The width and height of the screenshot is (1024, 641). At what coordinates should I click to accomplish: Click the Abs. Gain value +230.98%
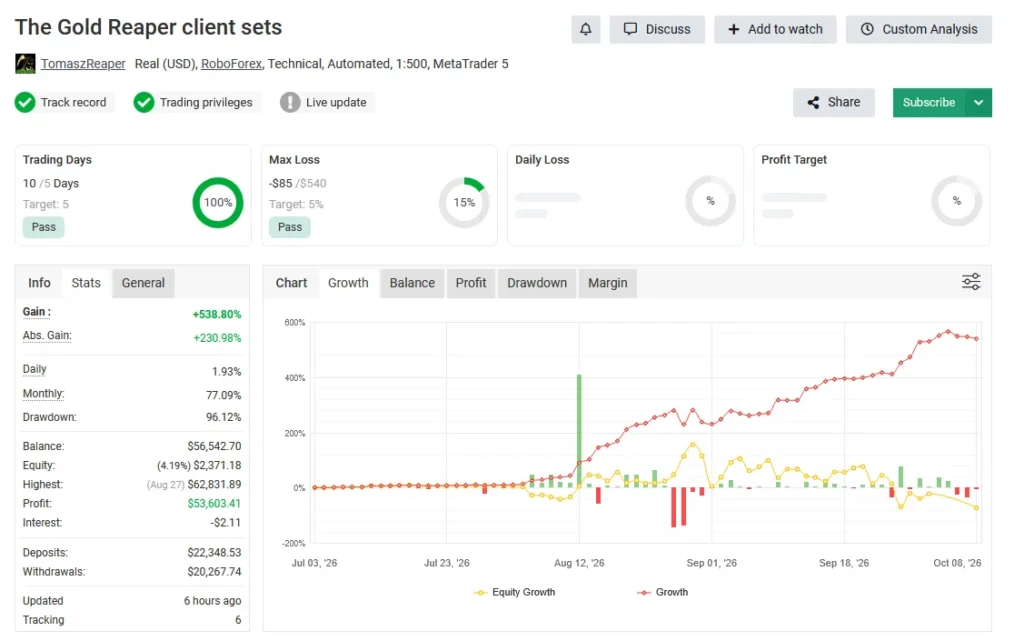click(x=217, y=338)
